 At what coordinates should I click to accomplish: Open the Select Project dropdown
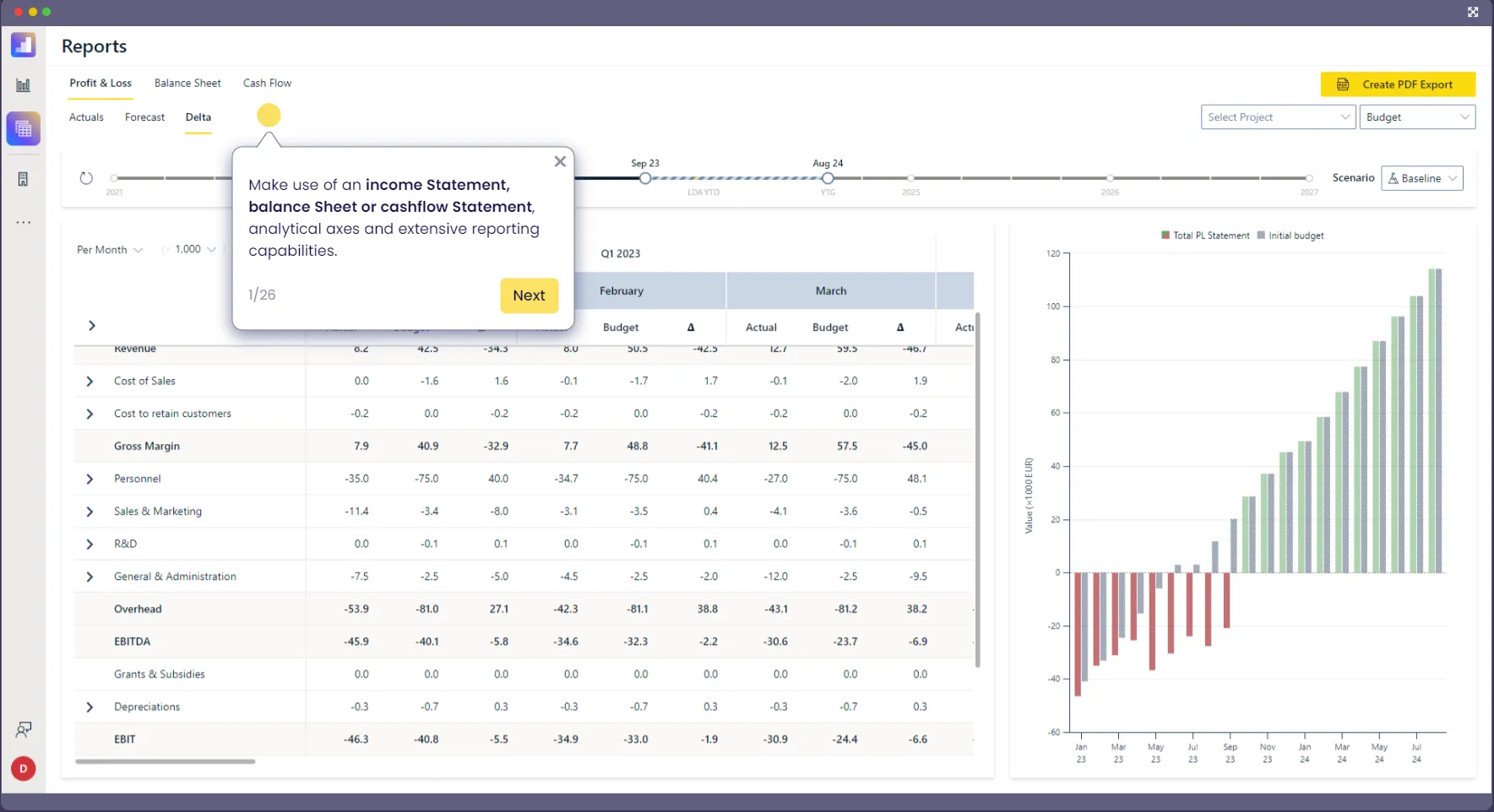(x=1277, y=116)
